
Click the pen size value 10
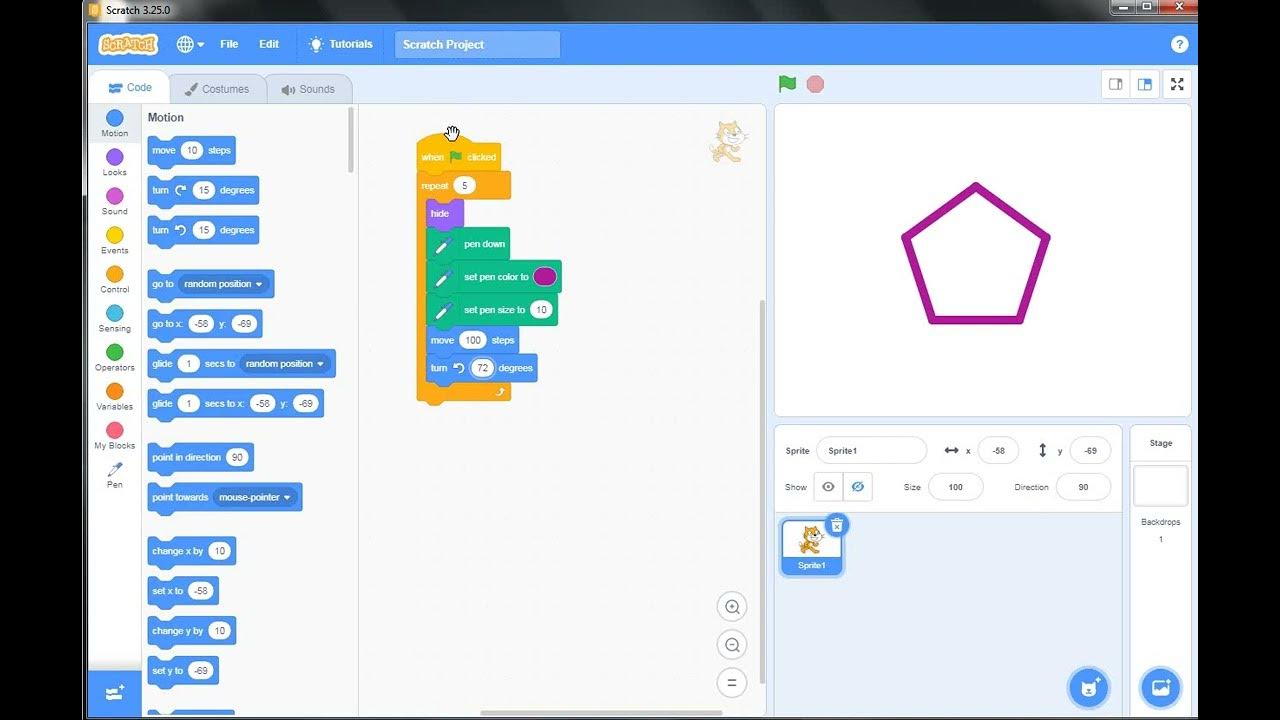click(x=541, y=310)
